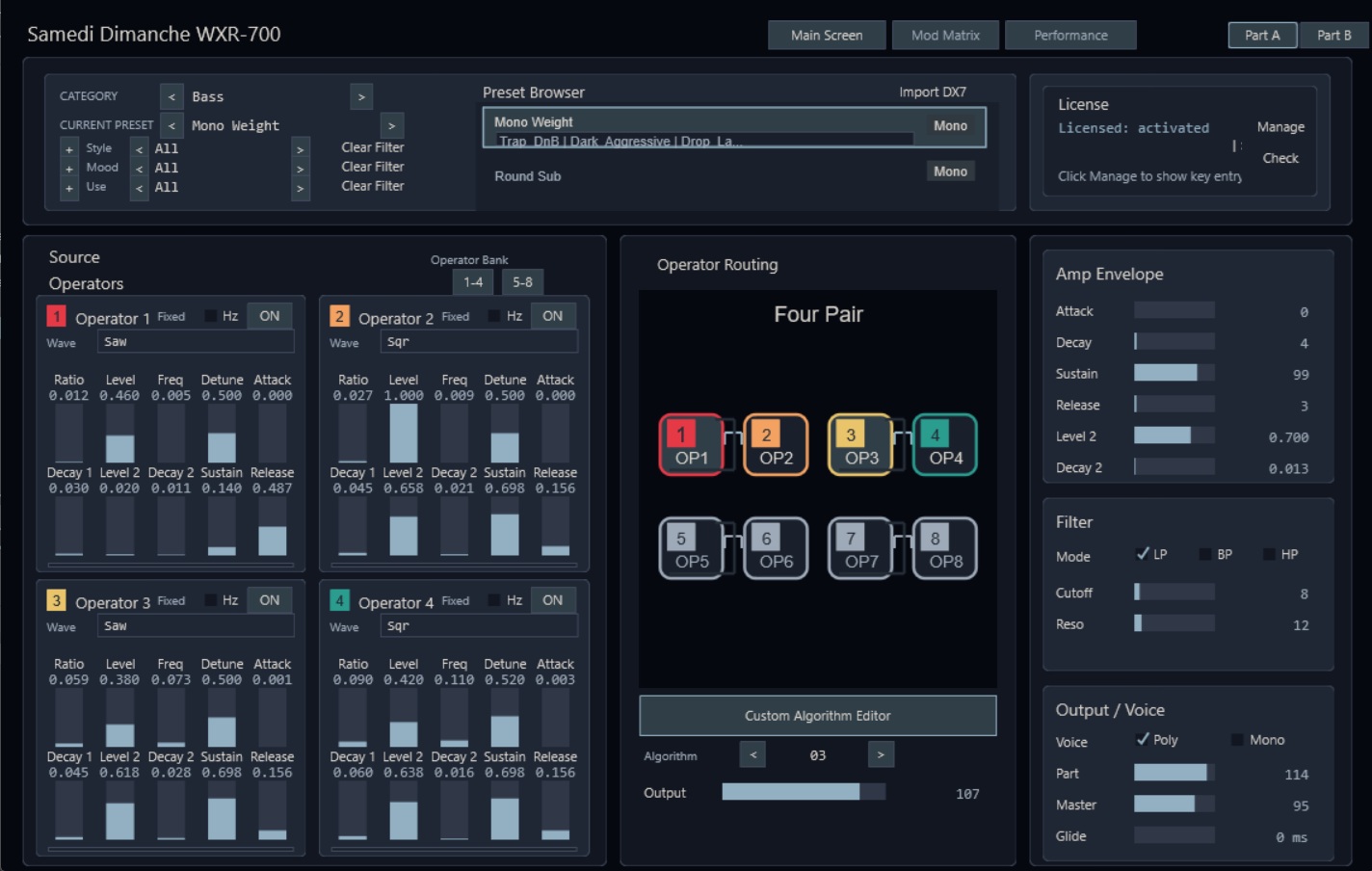Click the green number 4 badge of Operator 4
The height and width of the screenshot is (871, 1372).
339,600
